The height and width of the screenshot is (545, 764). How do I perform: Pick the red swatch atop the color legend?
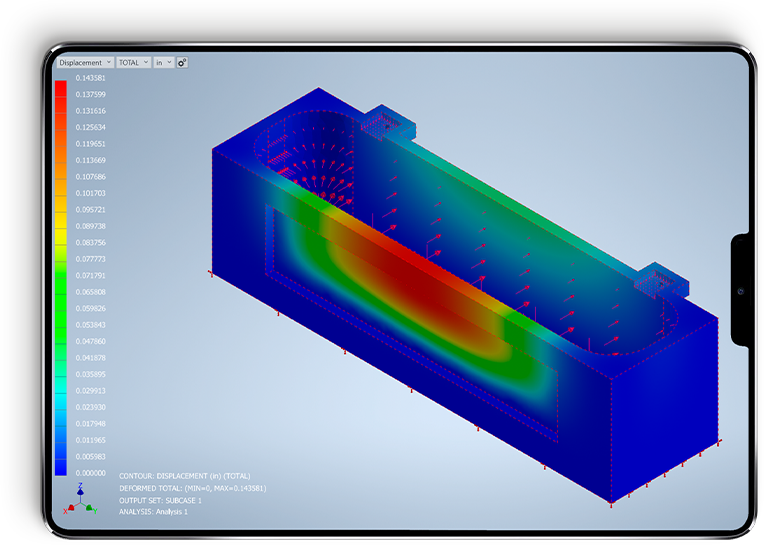coord(61,89)
